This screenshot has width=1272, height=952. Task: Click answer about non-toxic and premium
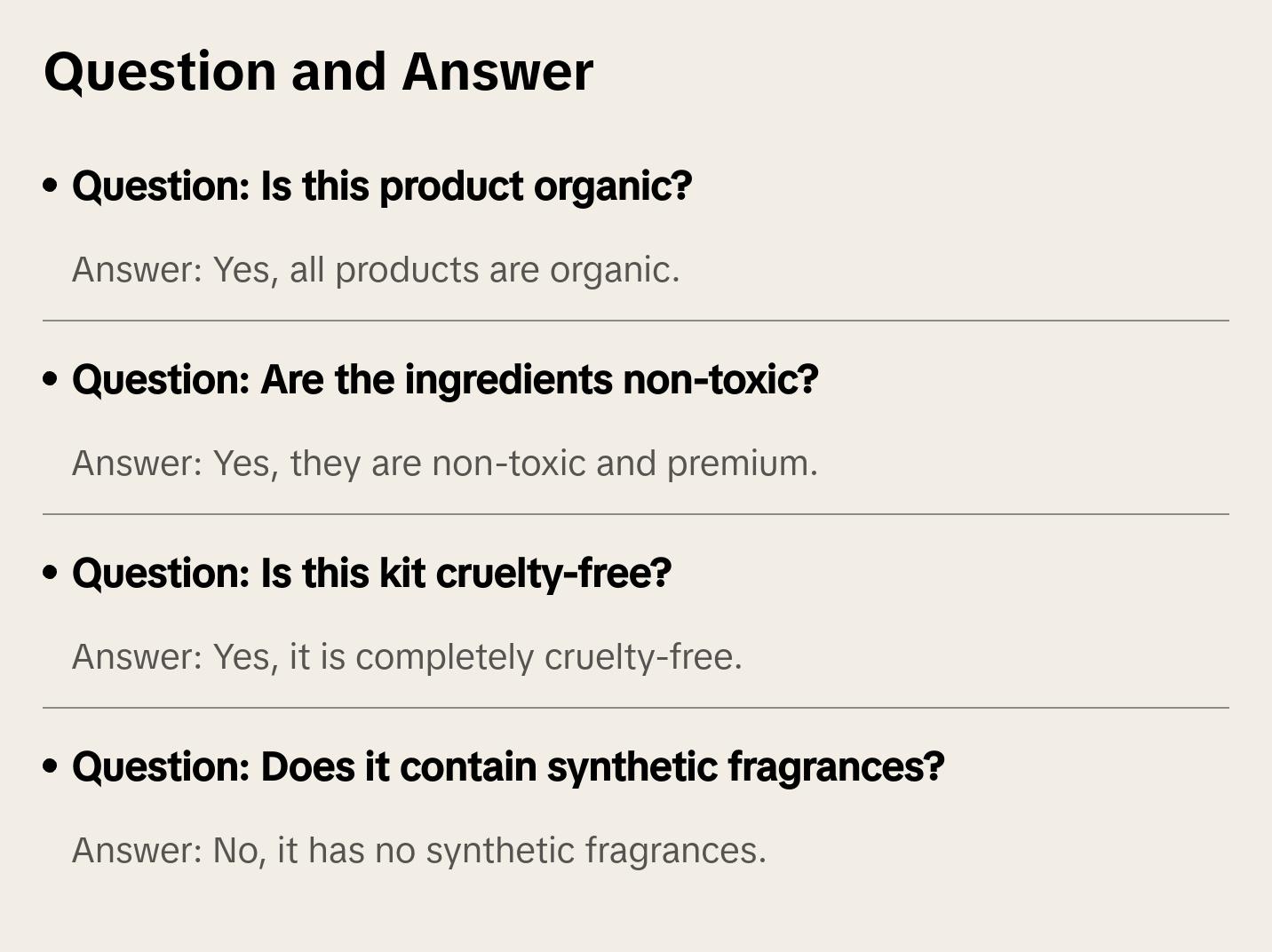[444, 464]
